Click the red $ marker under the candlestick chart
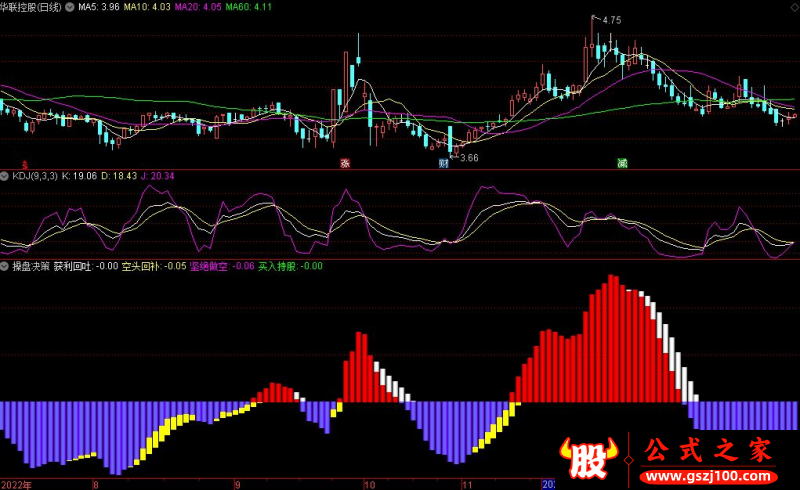The image size is (800, 490). coord(24,164)
